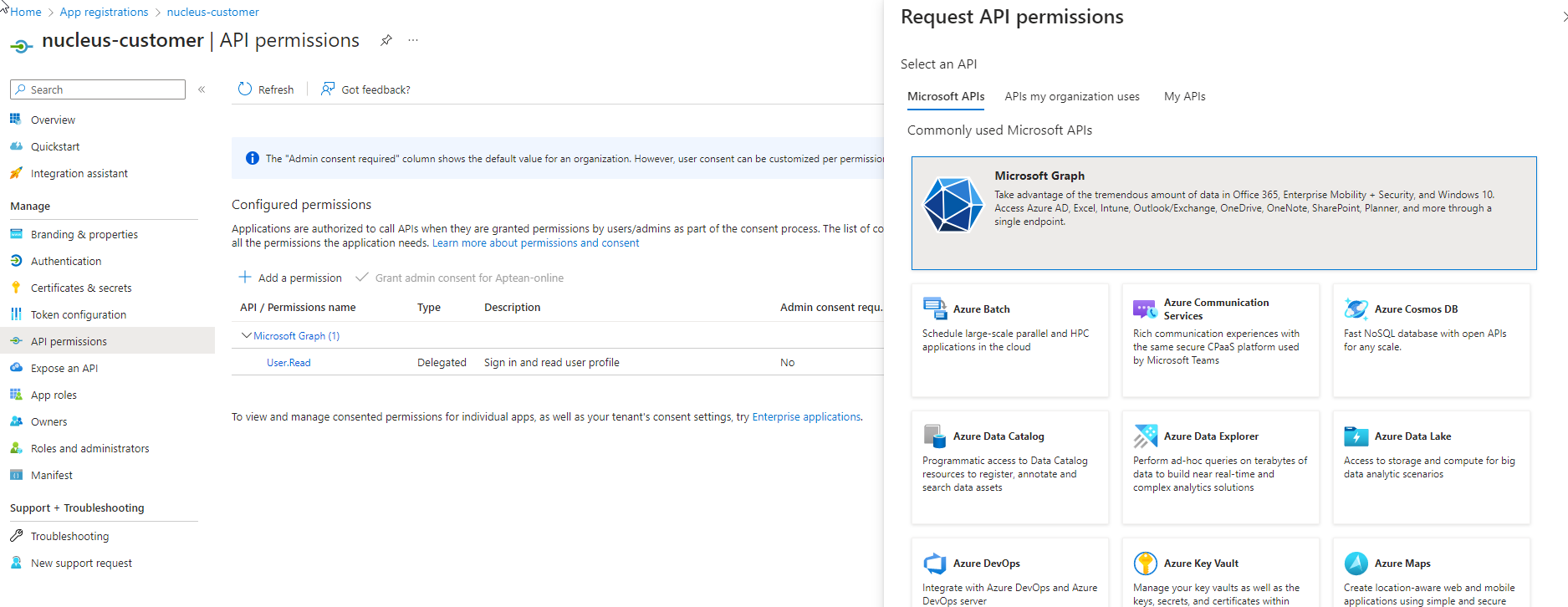Close the Request API permissions panel
The width and height of the screenshot is (1568, 607).
tap(1563, 17)
